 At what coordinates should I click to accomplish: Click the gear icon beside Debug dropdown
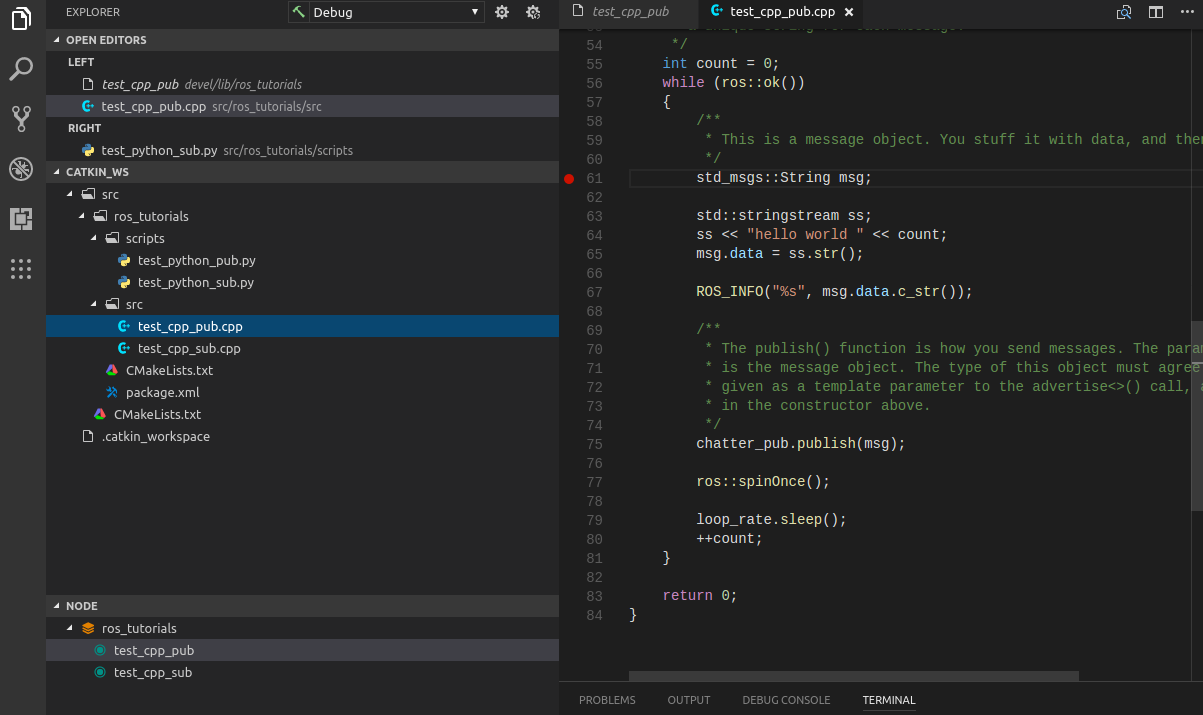pyautogui.click(x=502, y=12)
